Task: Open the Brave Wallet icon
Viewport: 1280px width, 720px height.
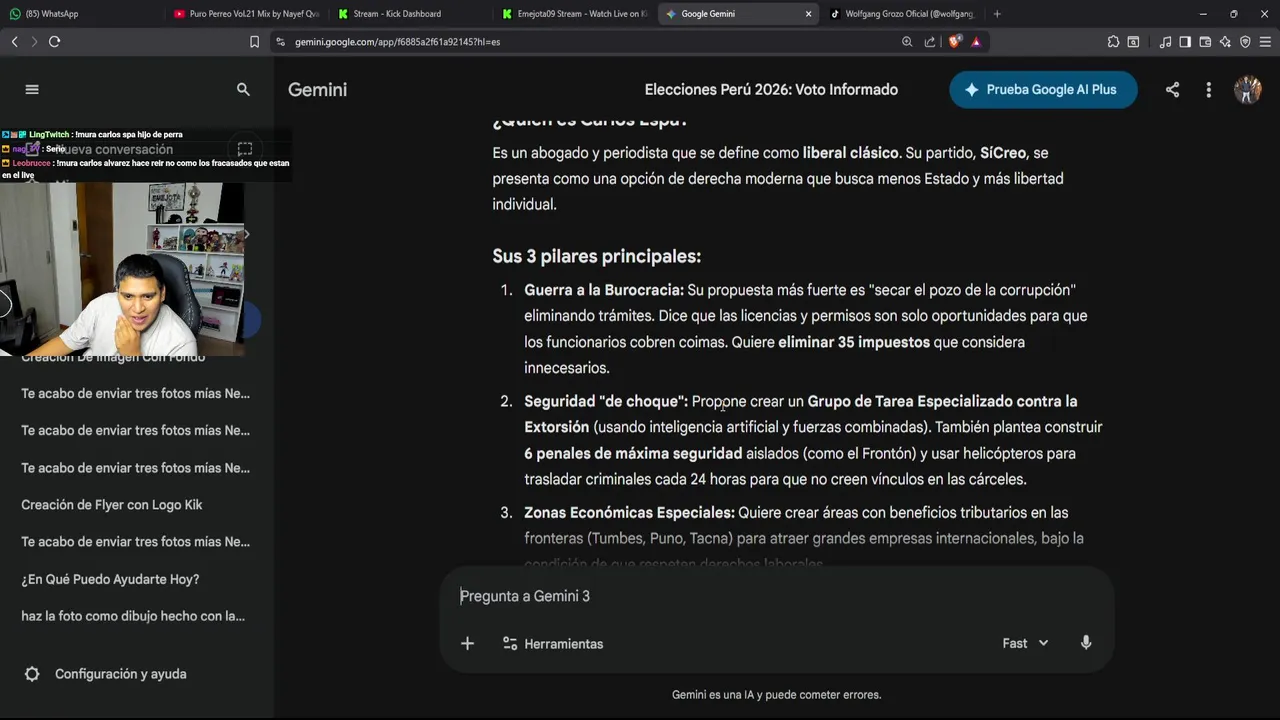Action: pos(1205,41)
